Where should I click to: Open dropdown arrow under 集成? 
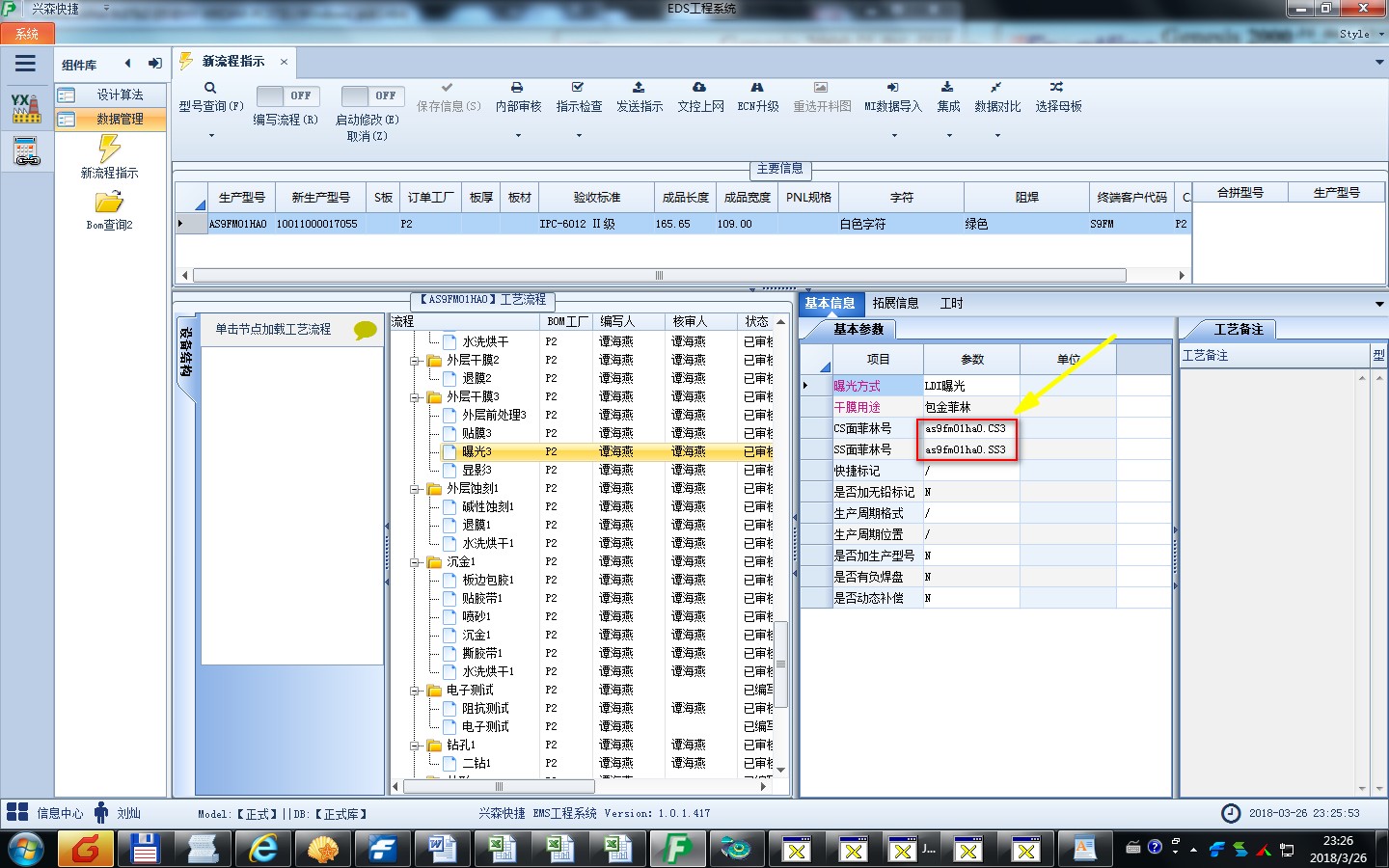pyautogui.click(x=948, y=136)
